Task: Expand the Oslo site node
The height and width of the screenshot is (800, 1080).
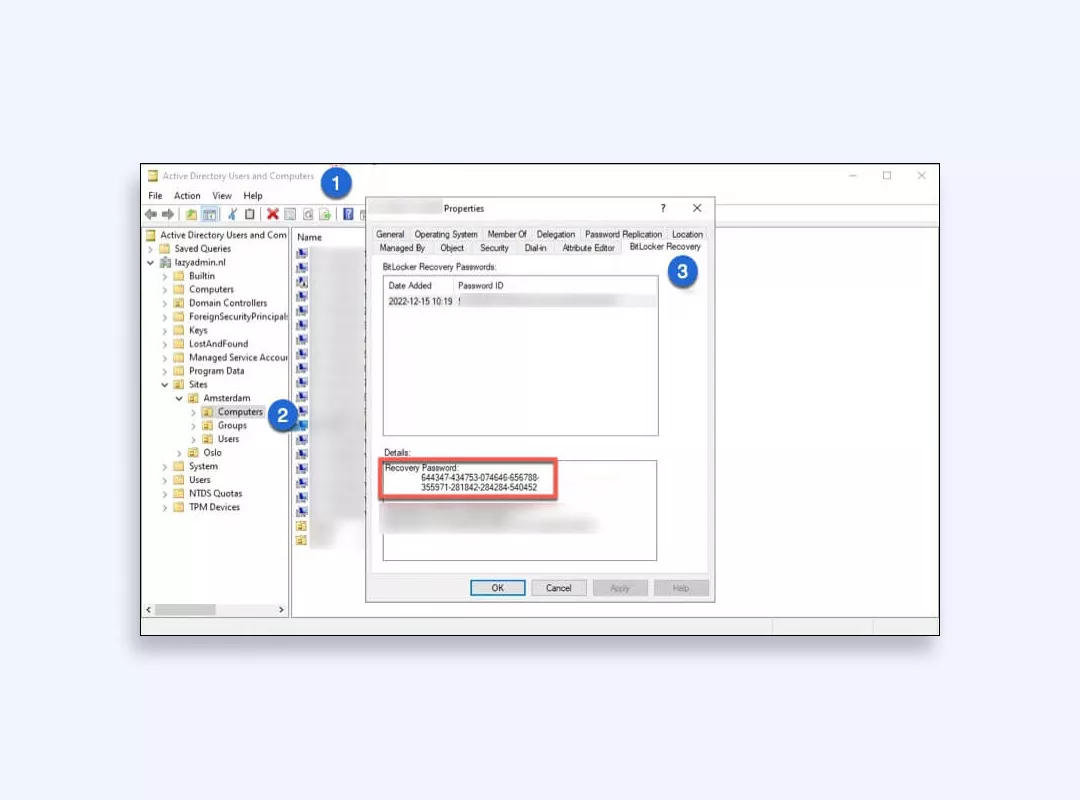Action: coord(180,452)
